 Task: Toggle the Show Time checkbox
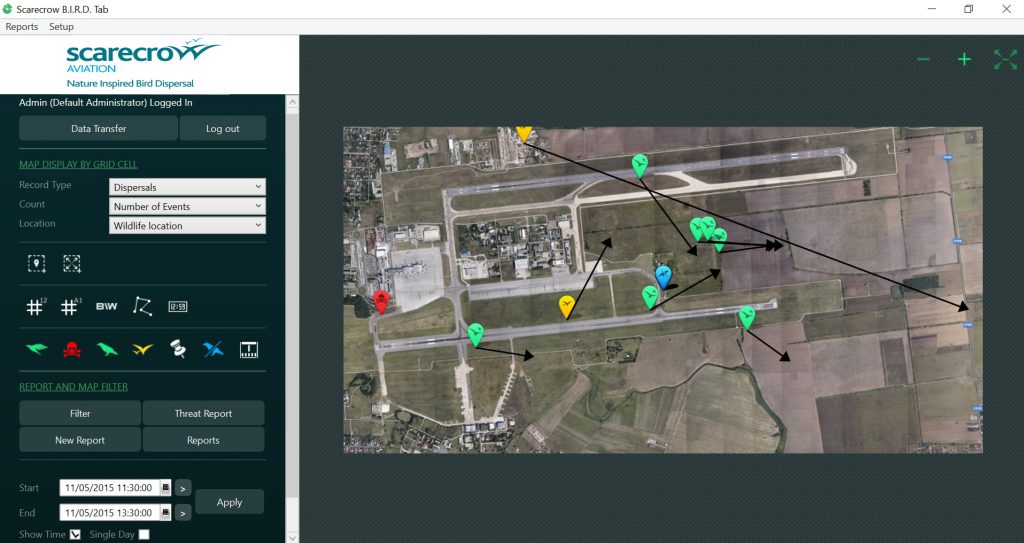pos(75,535)
